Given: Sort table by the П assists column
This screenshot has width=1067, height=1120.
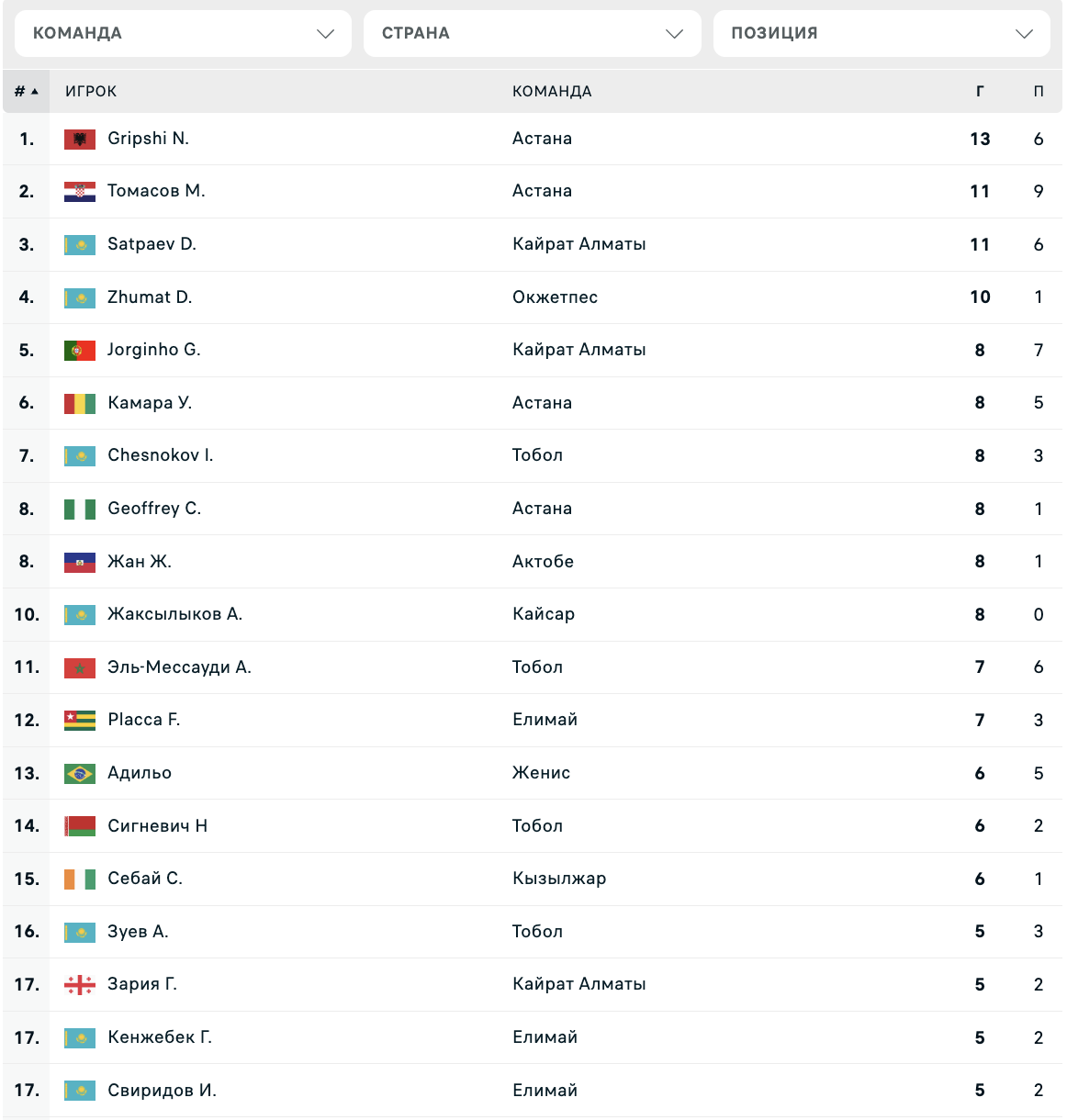Looking at the screenshot, I should pyautogui.click(x=1039, y=92).
